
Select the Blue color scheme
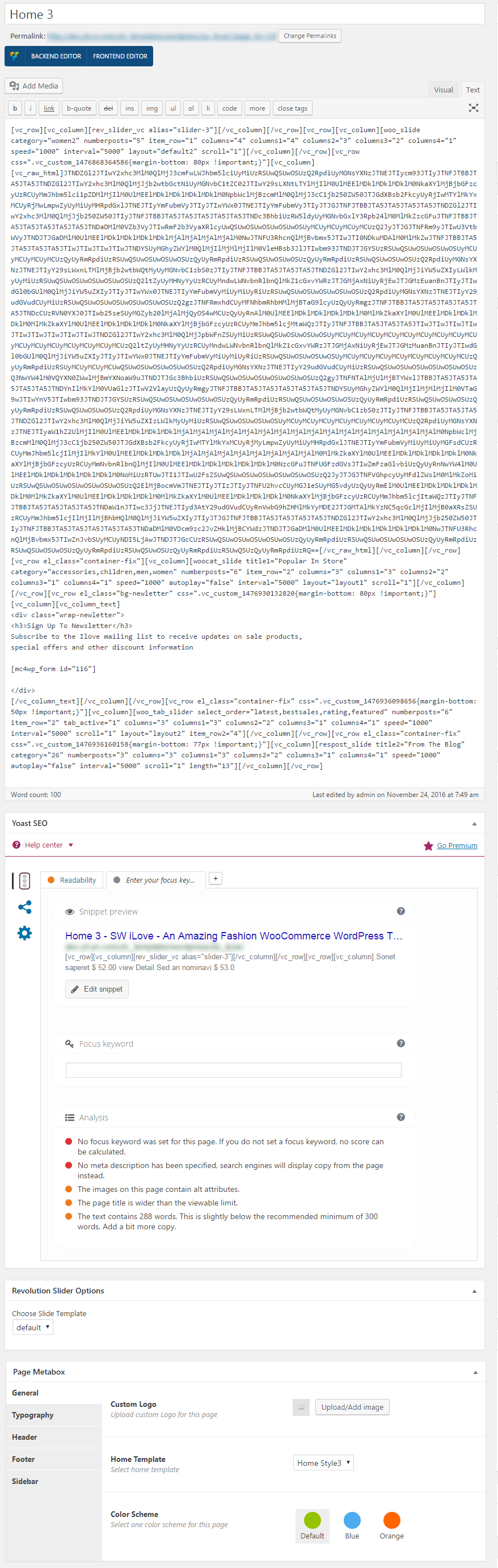pyautogui.click(x=352, y=1526)
